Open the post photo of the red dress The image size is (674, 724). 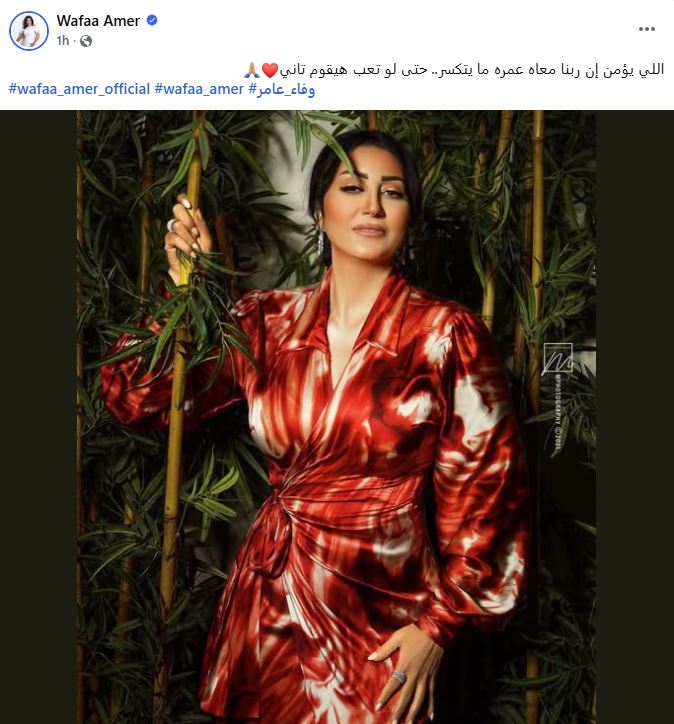pos(336,417)
